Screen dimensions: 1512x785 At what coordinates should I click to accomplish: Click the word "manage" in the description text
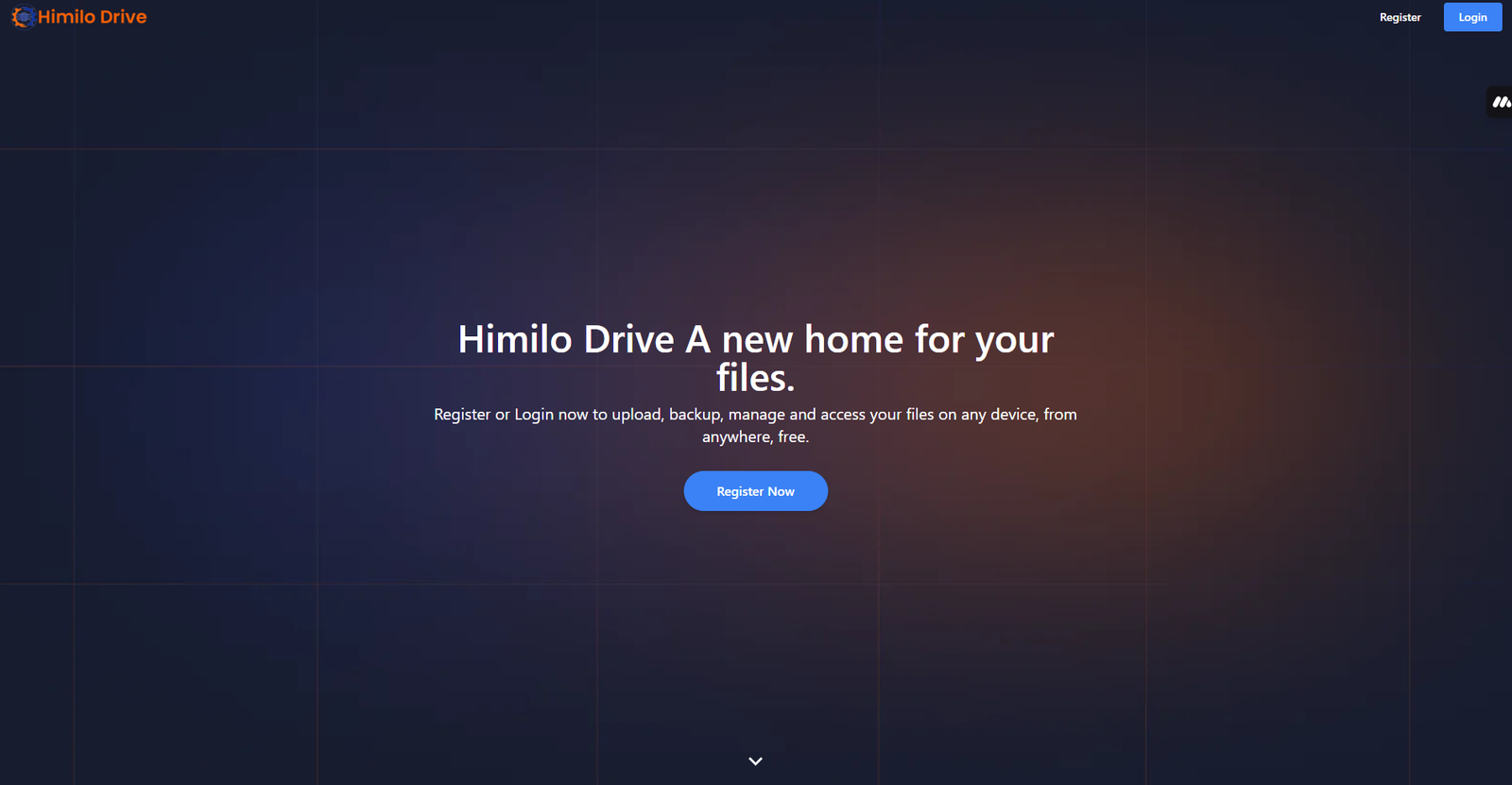pos(756,415)
